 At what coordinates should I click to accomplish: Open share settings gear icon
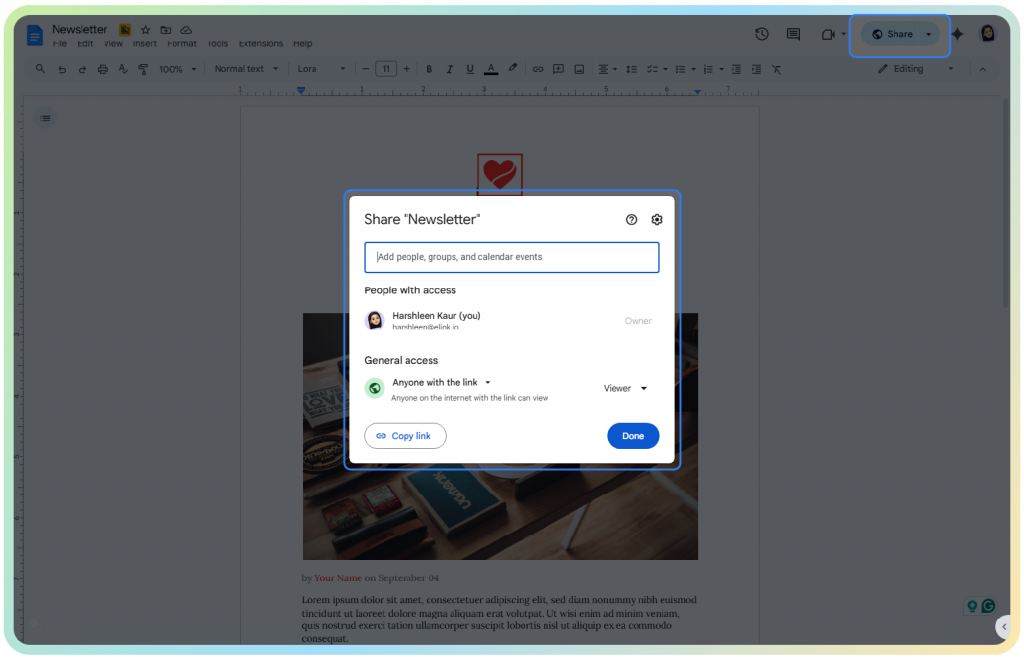pyautogui.click(x=657, y=219)
